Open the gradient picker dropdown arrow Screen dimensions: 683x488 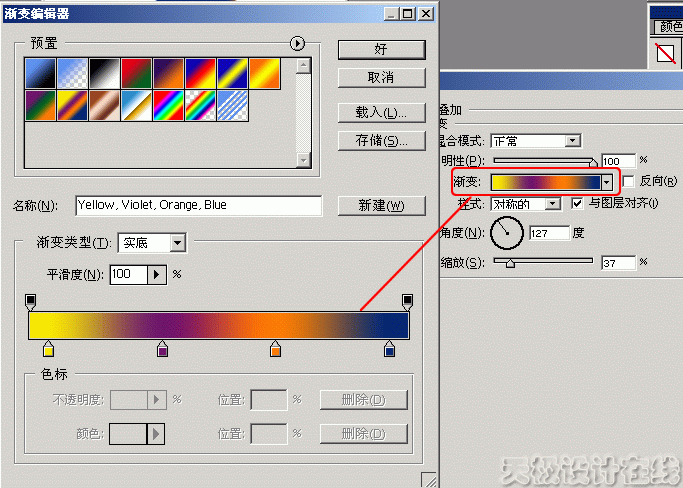pyautogui.click(x=607, y=182)
